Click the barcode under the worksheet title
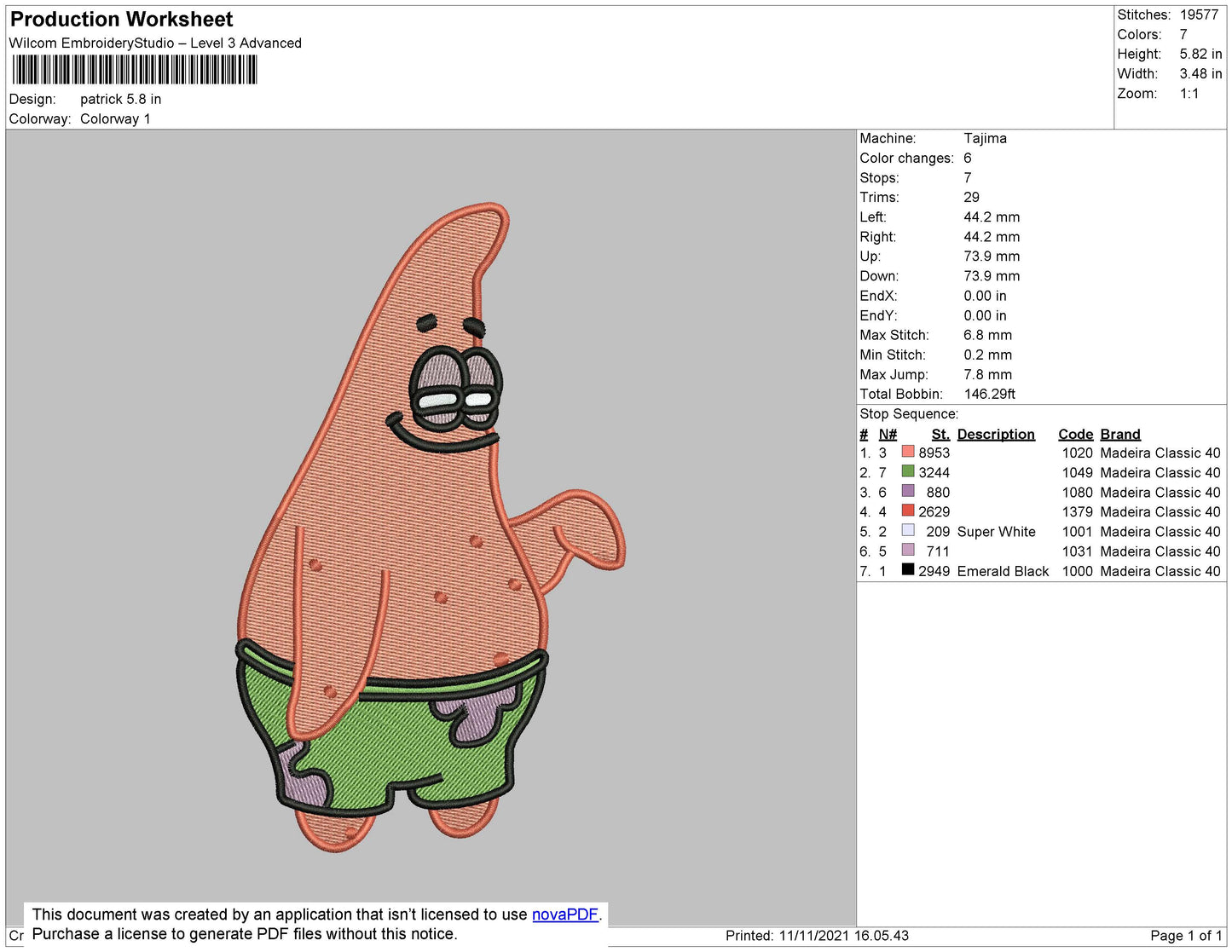 pyautogui.click(x=134, y=70)
